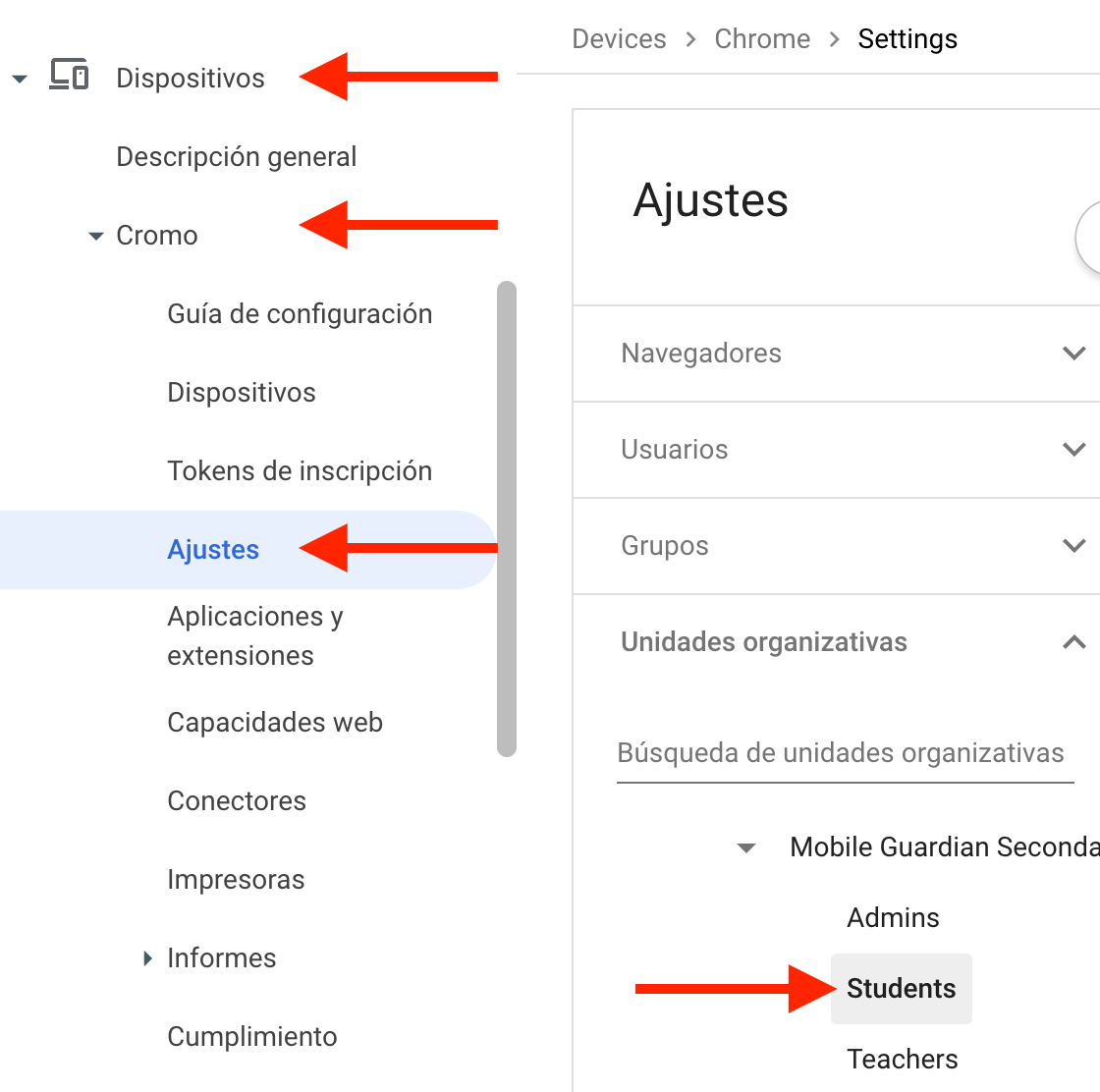Click the sidebar vertical scrollbar

[507, 519]
